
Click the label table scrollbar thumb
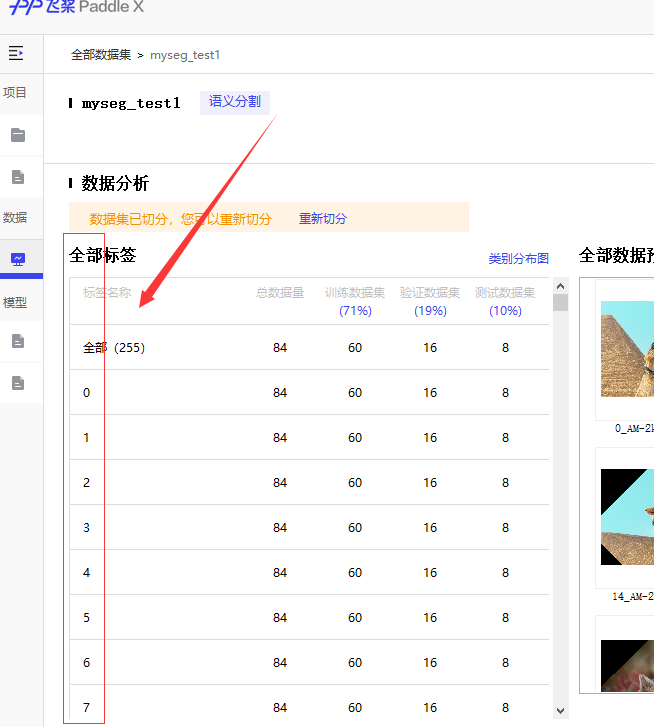point(560,303)
